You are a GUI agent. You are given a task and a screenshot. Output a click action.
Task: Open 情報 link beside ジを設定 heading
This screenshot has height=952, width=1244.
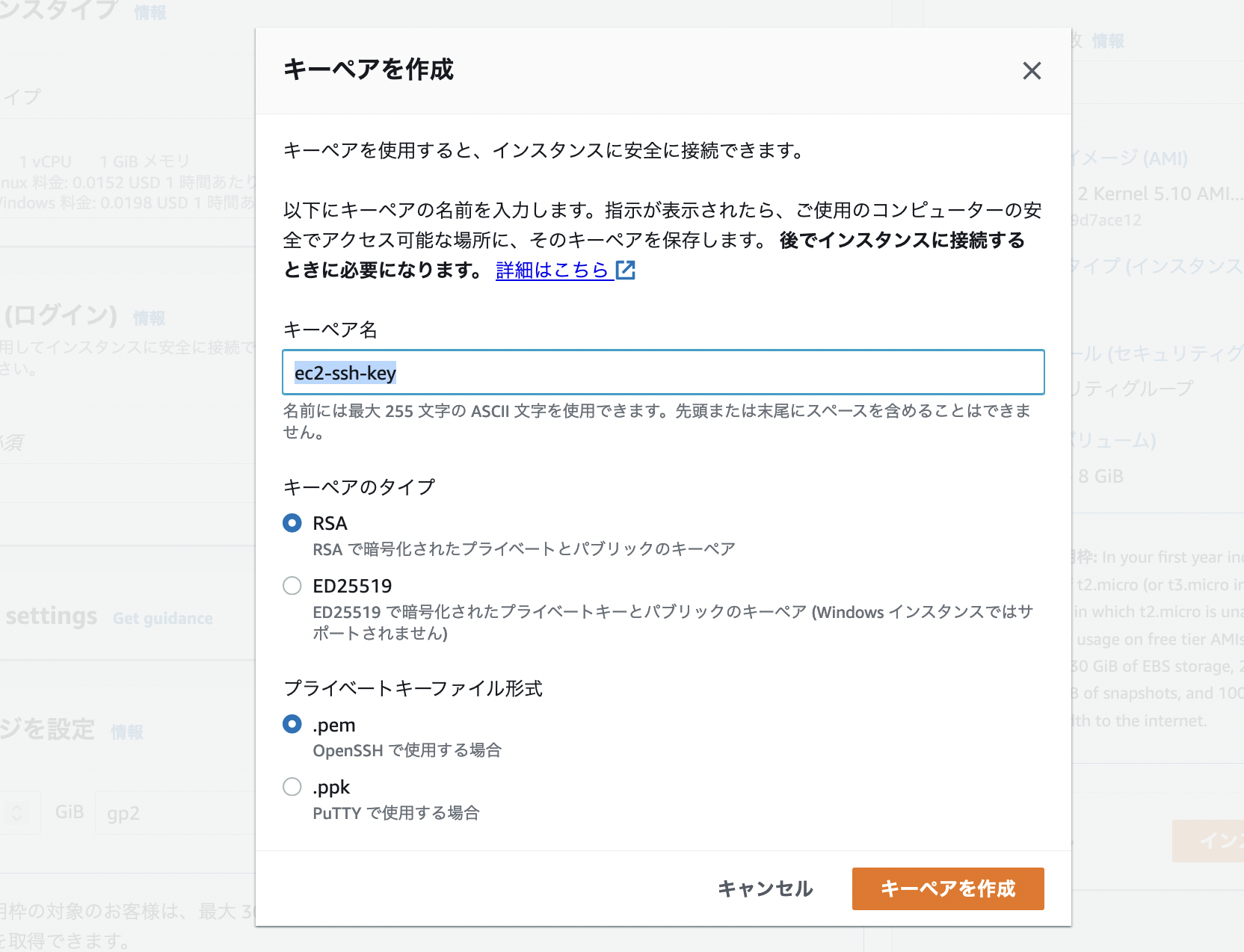(127, 732)
